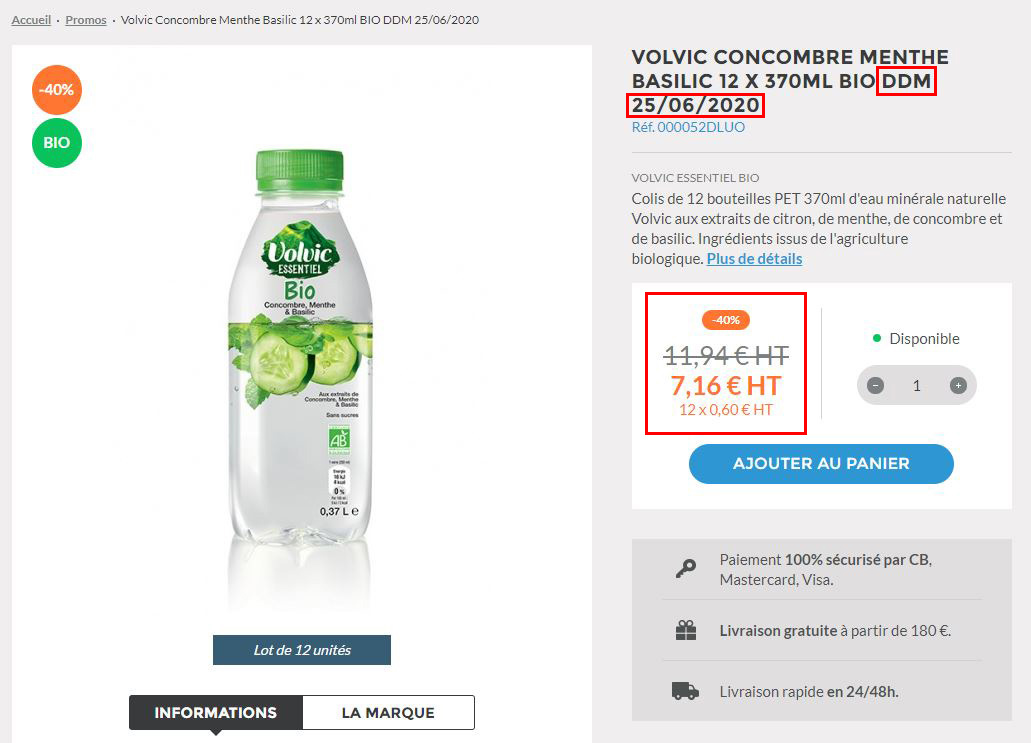Open Promos breadcrumb link

point(85,20)
